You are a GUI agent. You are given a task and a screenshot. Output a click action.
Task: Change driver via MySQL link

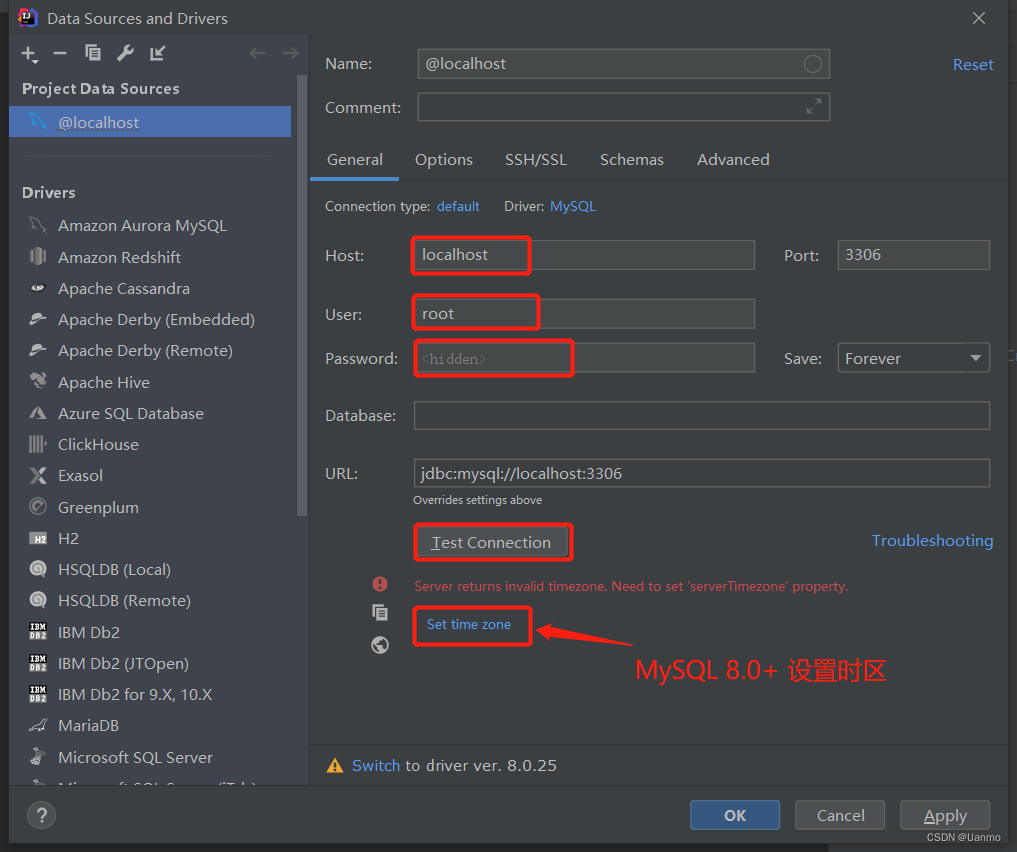tap(573, 206)
